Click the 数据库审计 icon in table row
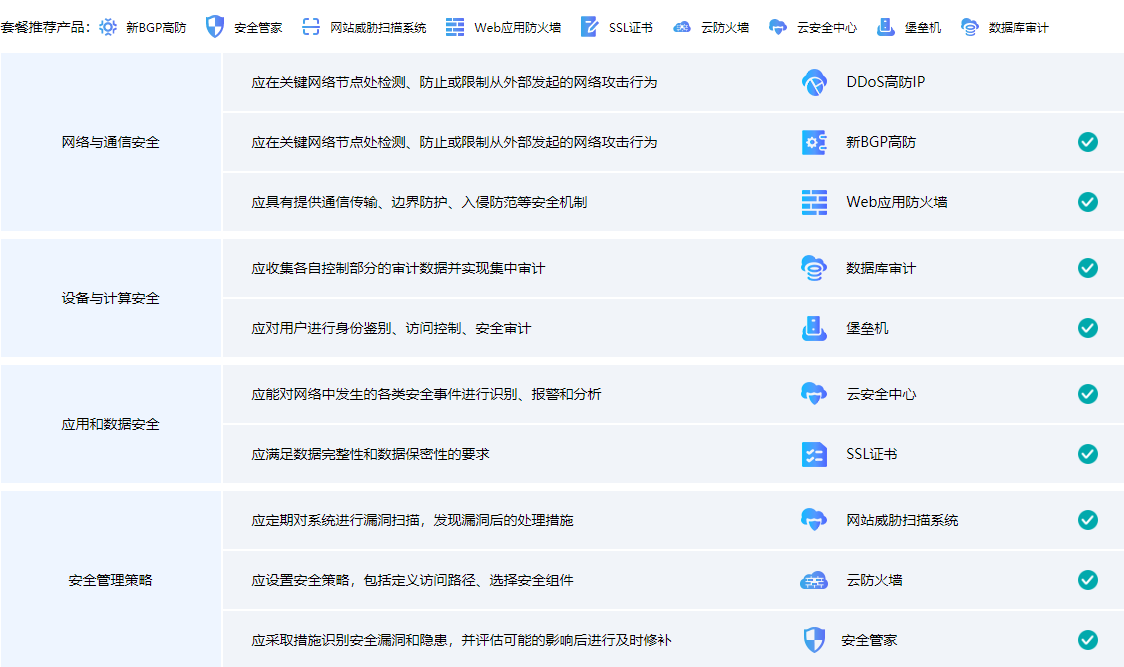The width and height of the screenshot is (1124, 667). pyautogui.click(x=814, y=268)
